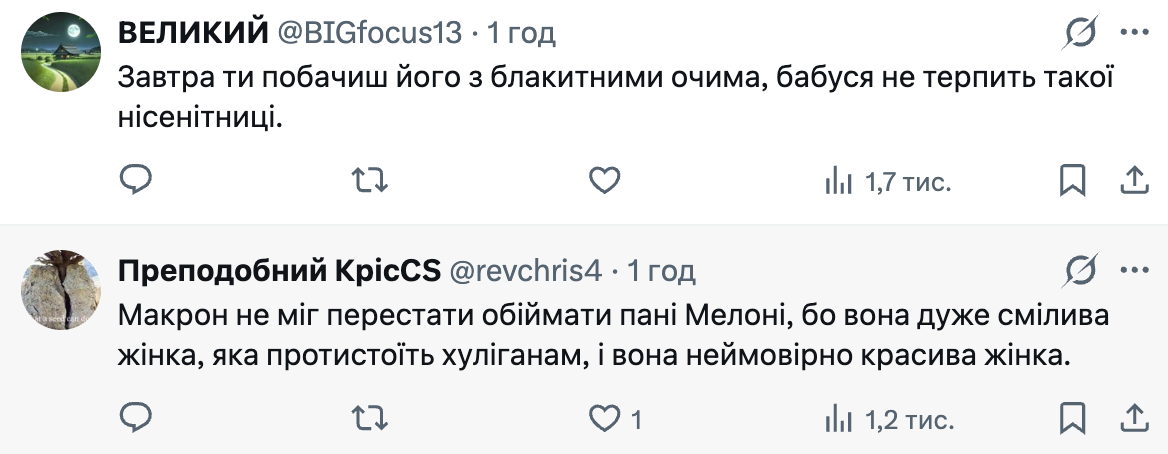
Task: Open more menu for revchris4 tweet
Action: click(1133, 271)
